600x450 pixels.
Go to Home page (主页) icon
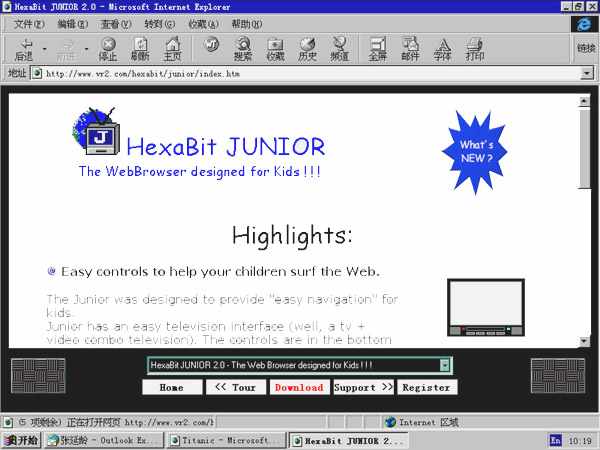pyautogui.click(x=172, y=47)
